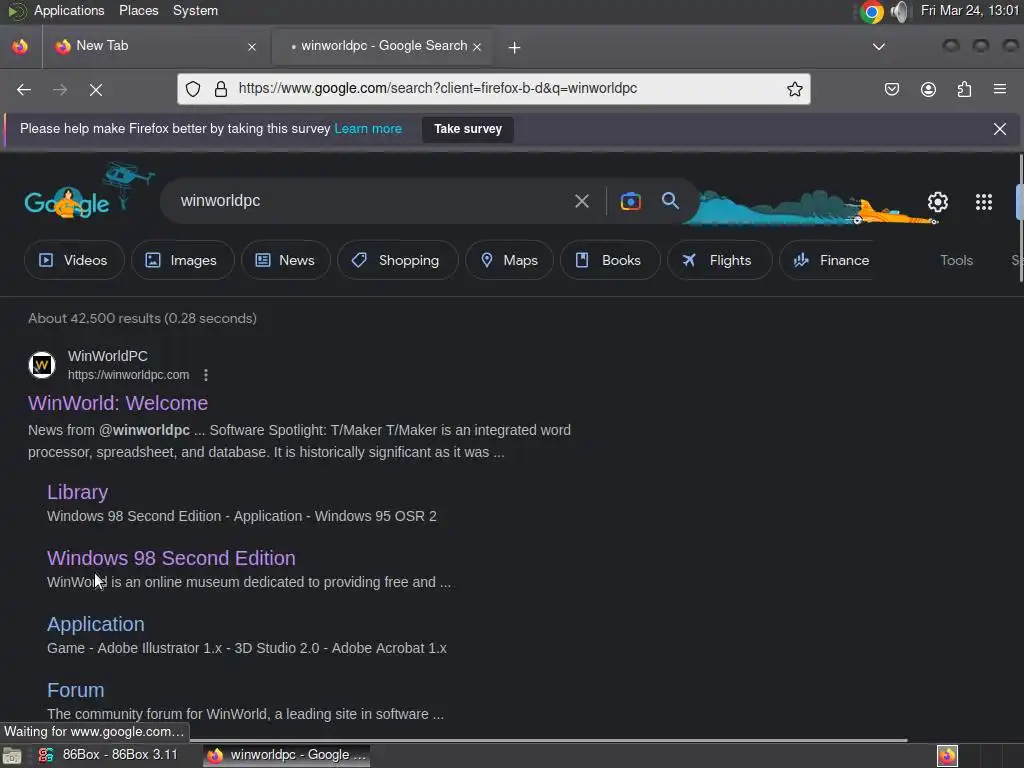Click the Take survey button
Image resolution: width=1024 pixels, height=768 pixels.
point(468,129)
